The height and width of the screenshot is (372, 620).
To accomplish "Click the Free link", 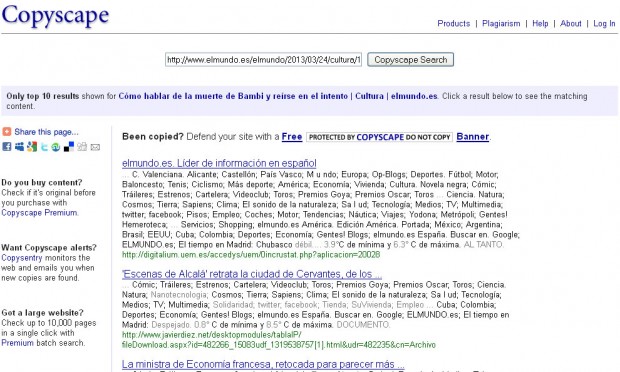I will tap(292, 137).
